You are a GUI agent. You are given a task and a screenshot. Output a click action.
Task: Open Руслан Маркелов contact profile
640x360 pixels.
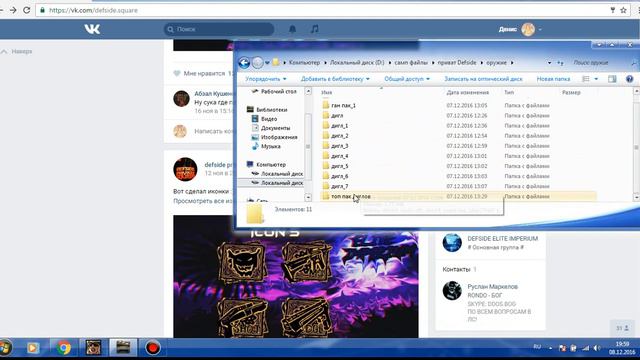(x=493, y=287)
